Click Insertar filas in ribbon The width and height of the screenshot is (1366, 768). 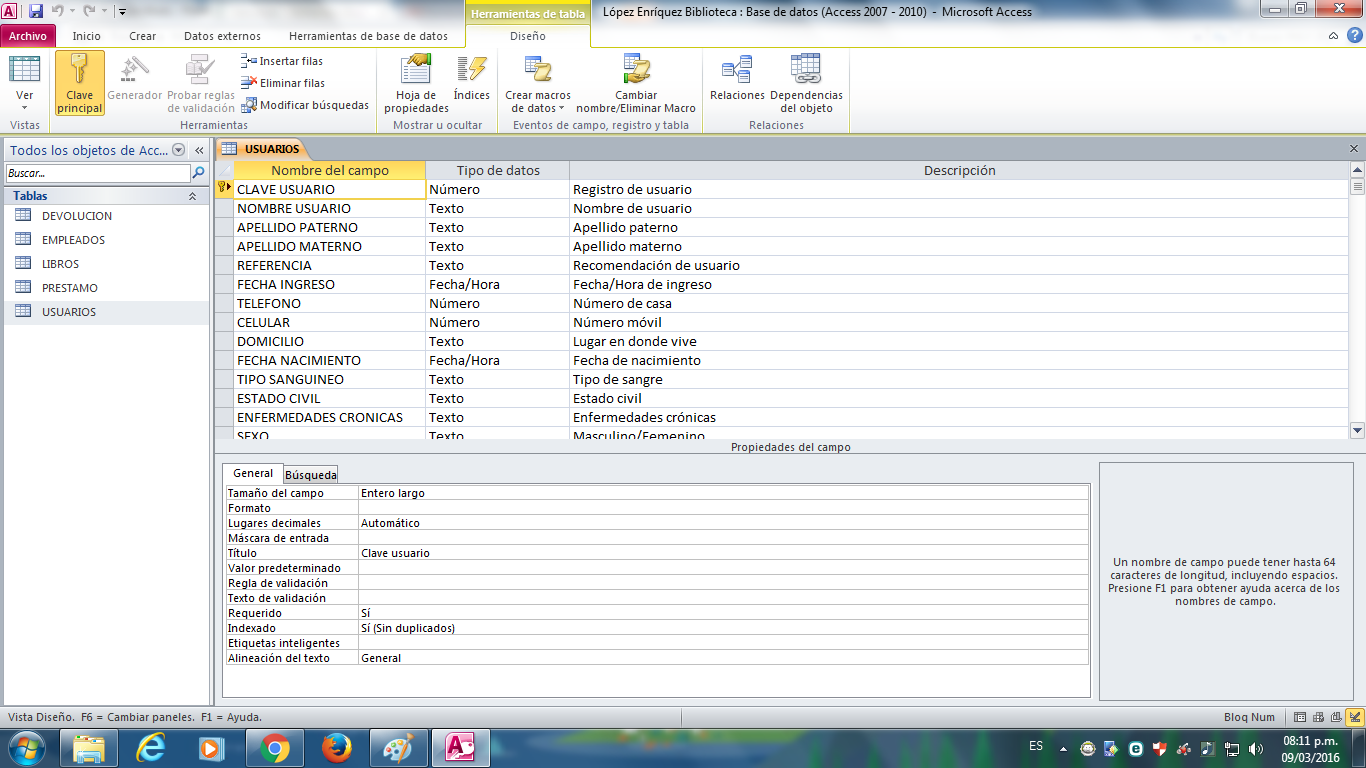(283, 61)
